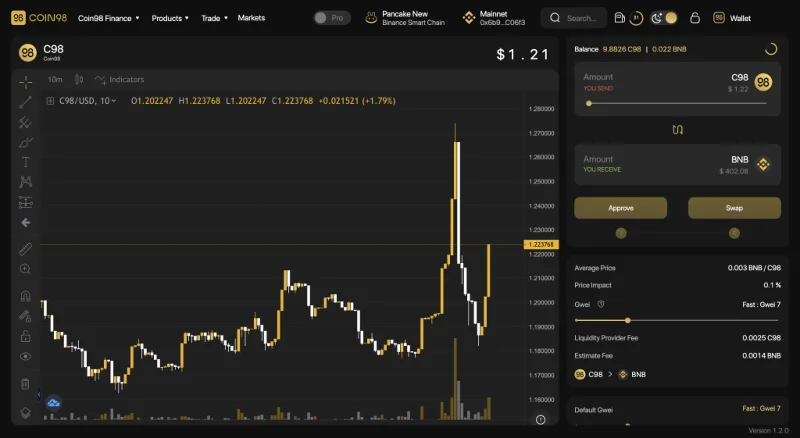This screenshot has height=438, width=800.
Task: Click the C98 token in swap route
Action: point(589,374)
